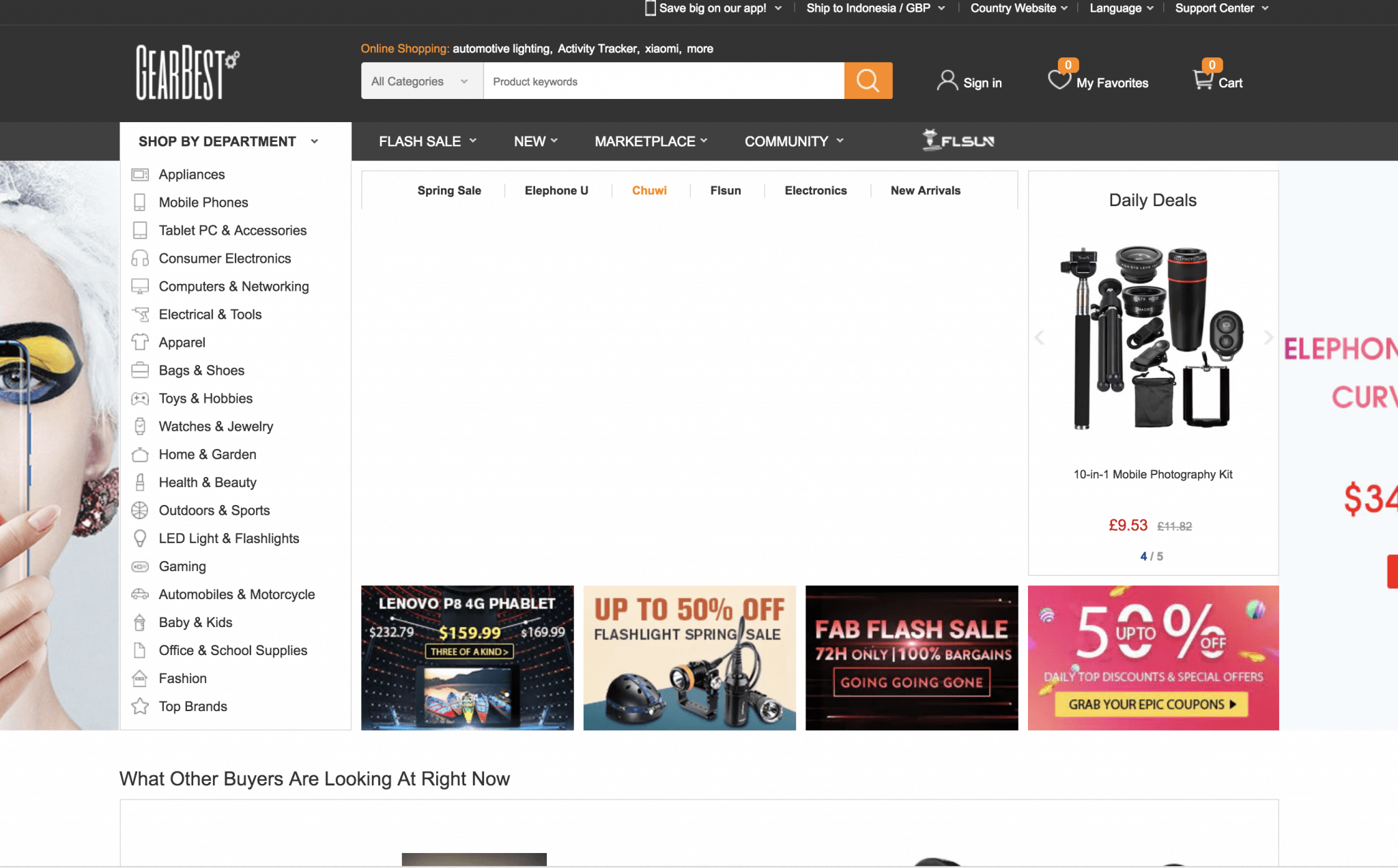The height and width of the screenshot is (868, 1398).
Task: Click the Top Brands category text
Action: 193,706
